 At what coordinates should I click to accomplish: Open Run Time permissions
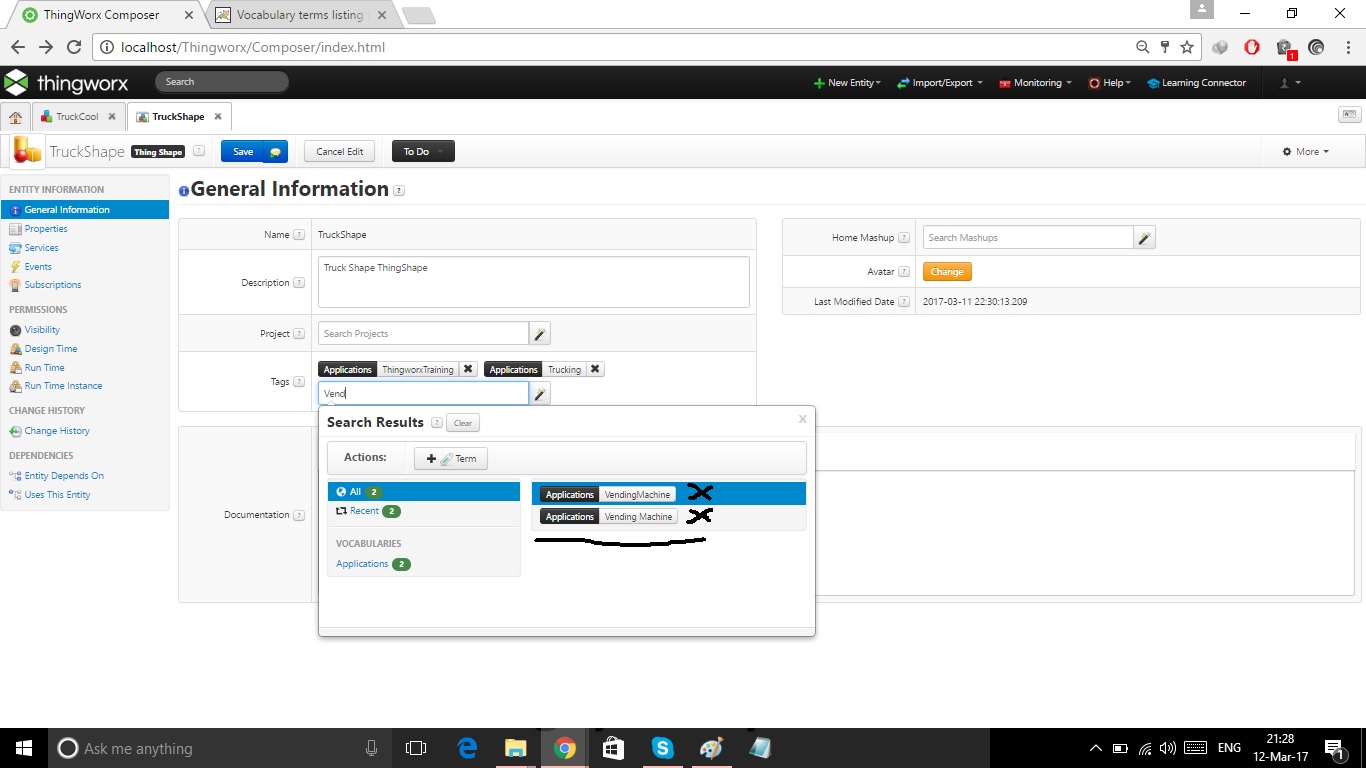(x=44, y=368)
